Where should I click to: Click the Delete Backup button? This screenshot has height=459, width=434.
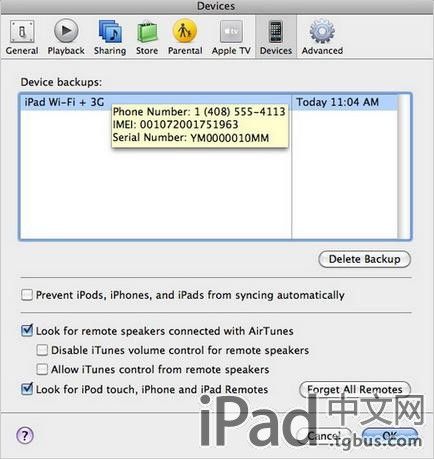364,259
